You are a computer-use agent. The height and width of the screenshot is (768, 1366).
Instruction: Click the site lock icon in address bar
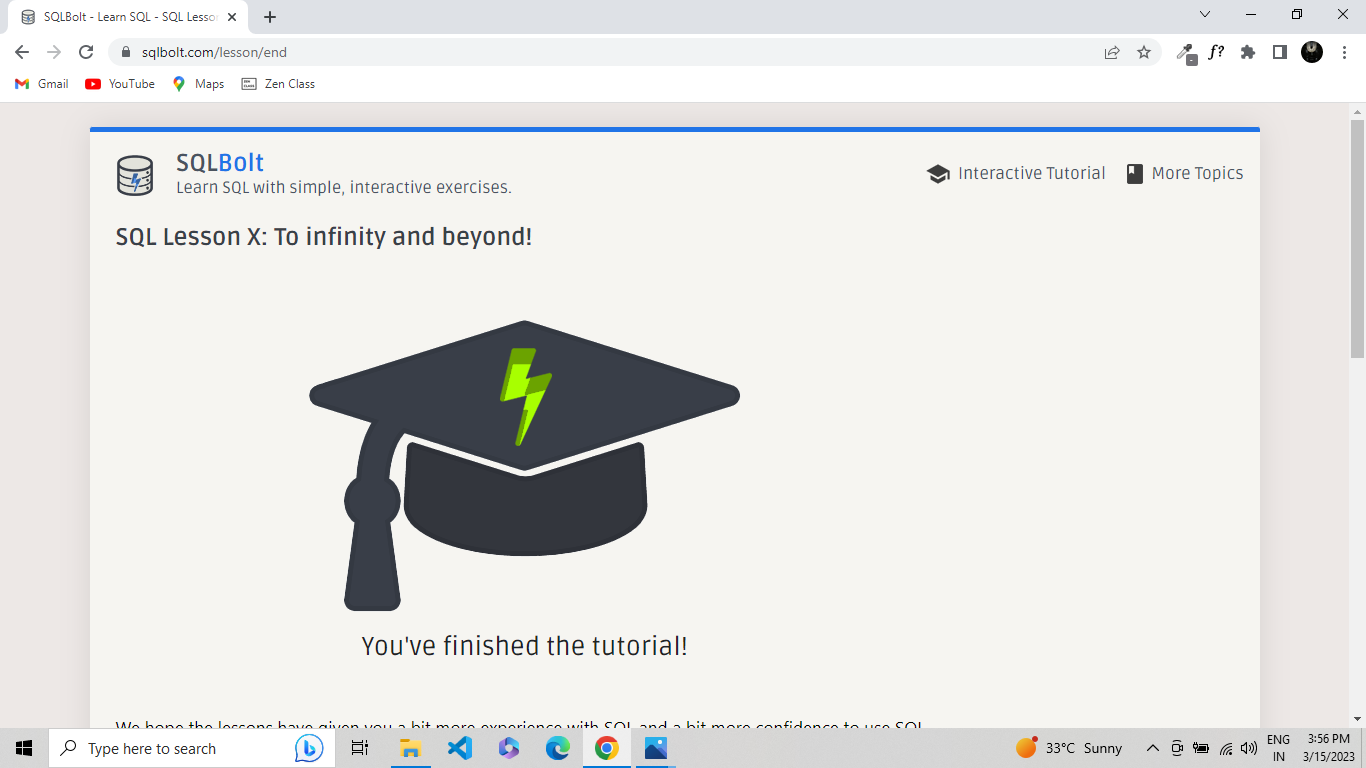pos(126,52)
